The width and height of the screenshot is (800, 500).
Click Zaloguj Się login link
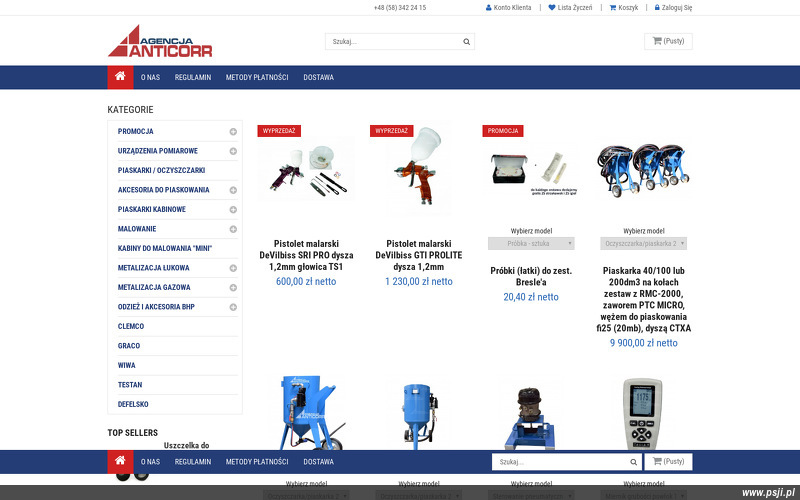(x=673, y=8)
